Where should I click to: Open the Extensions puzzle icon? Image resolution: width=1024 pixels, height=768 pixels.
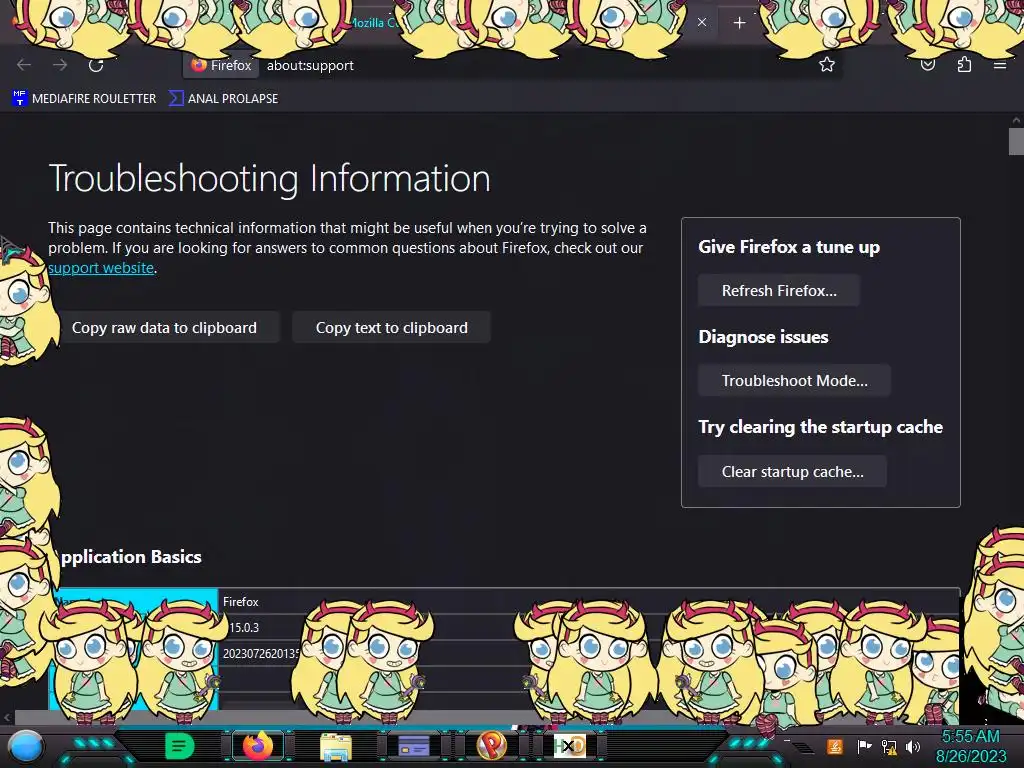pyautogui.click(x=964, y=64)
